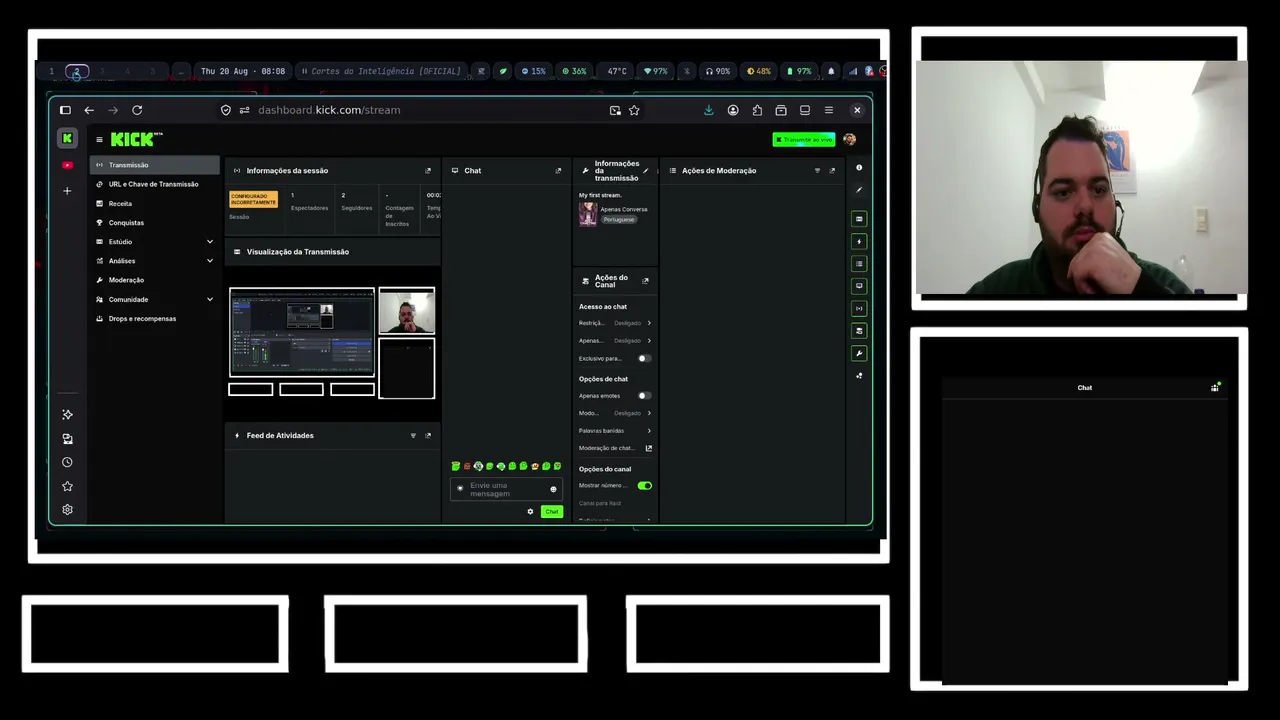Click the browser address bar URL
The height and width of the screenshot is (720, 1280).
pos(329,110)
